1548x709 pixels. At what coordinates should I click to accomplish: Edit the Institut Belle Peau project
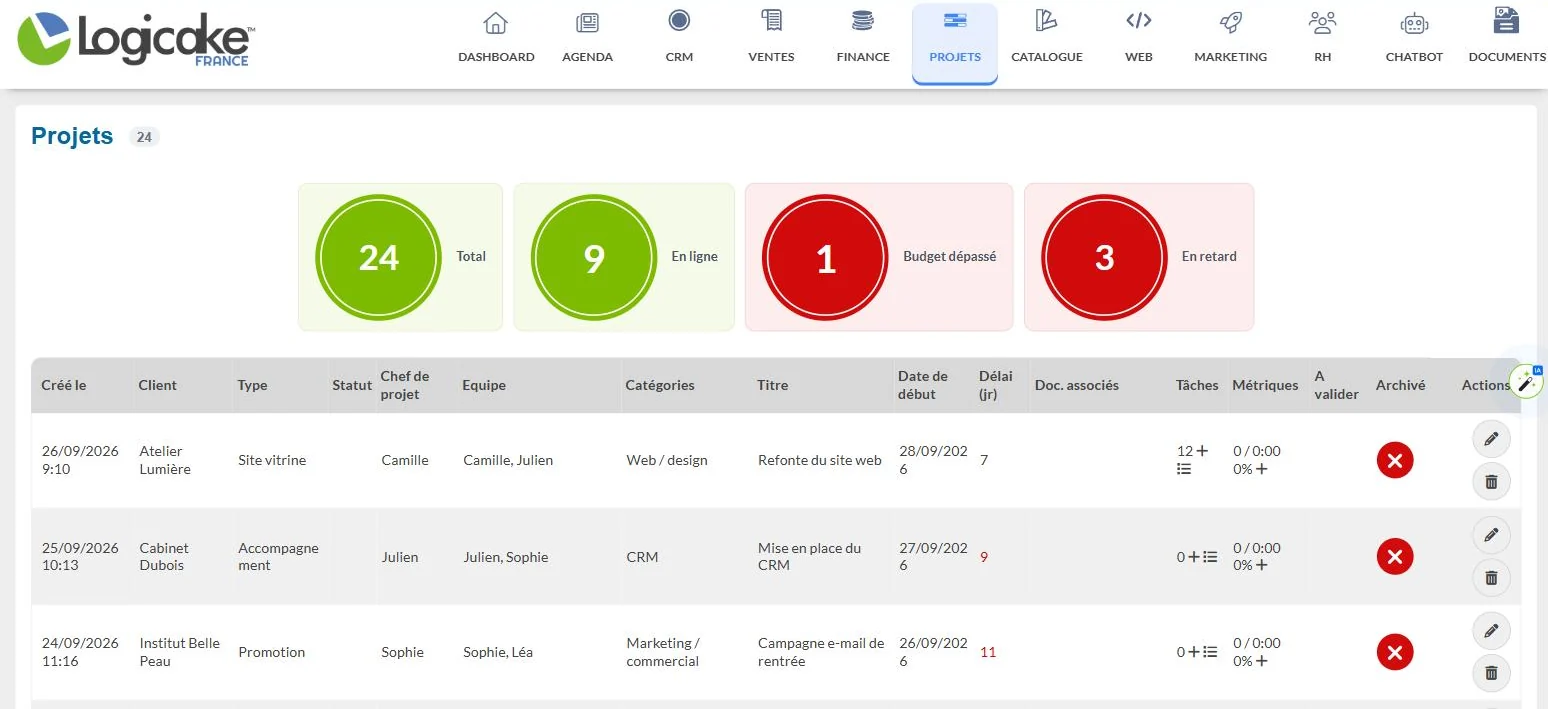click(x=1491, y=631)
